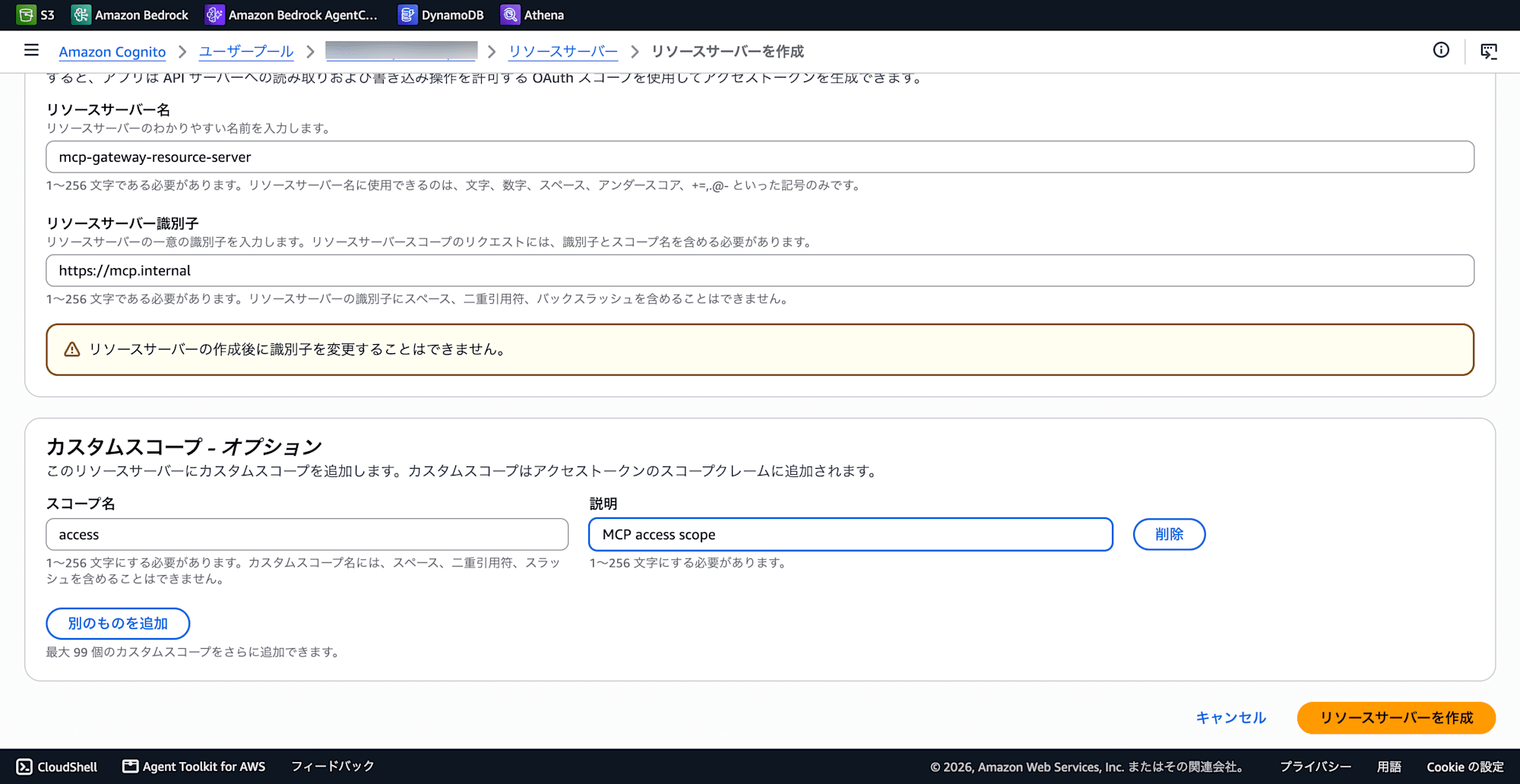
Task: Open the DynamoDB shortcut icon
Action: click(x=407, y=14)
